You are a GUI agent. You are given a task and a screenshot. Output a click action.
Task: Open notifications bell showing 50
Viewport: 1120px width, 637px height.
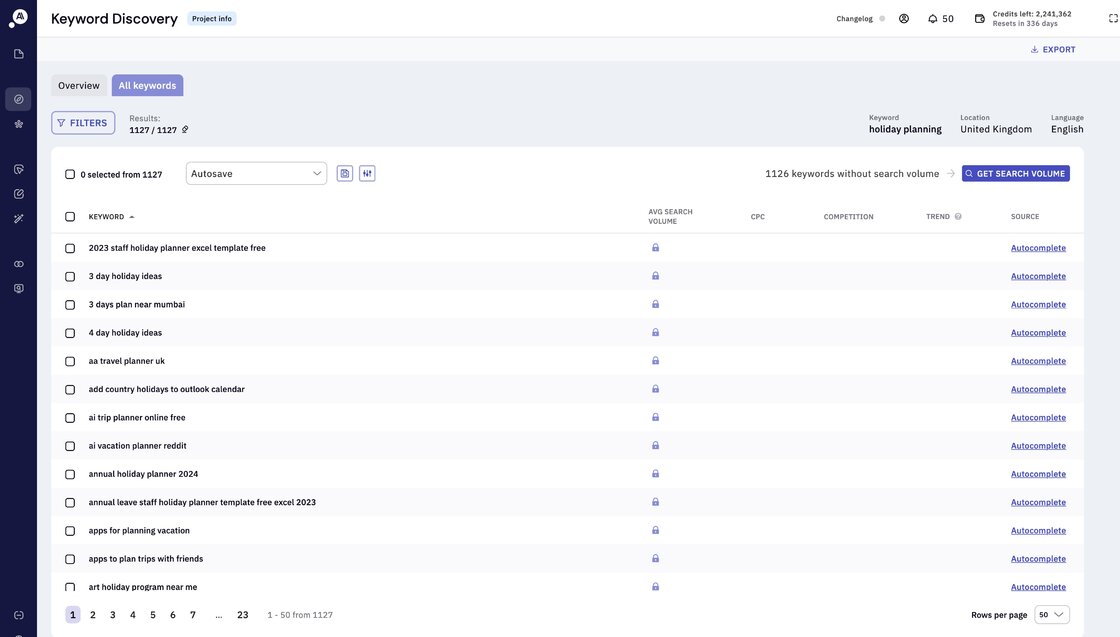pyautogui.click(x=940, y=19)
